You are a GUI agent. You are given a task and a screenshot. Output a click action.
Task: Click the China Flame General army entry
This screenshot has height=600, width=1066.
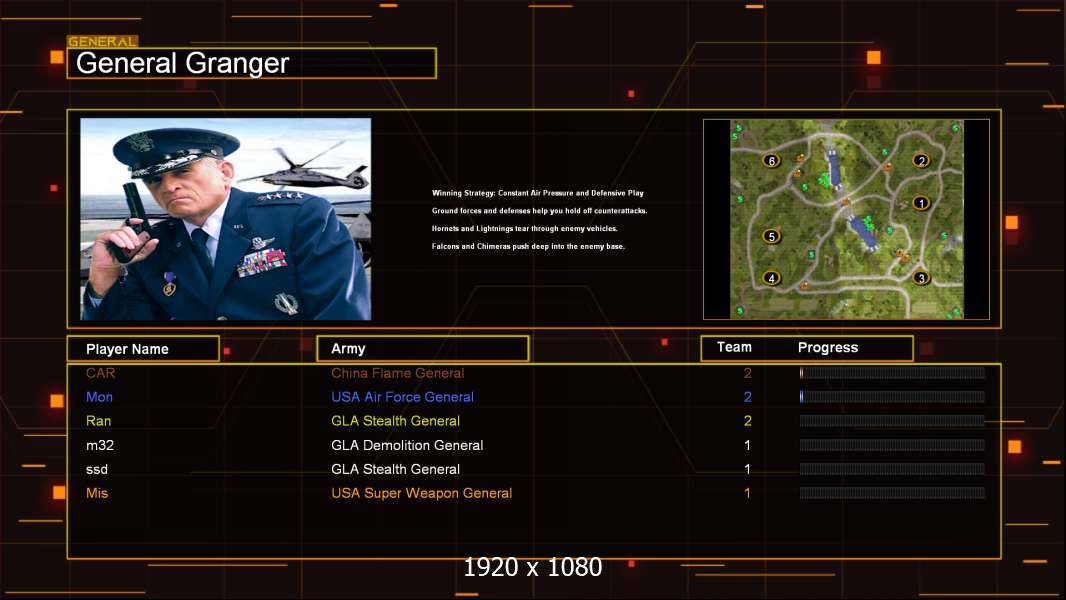[398, 373]
